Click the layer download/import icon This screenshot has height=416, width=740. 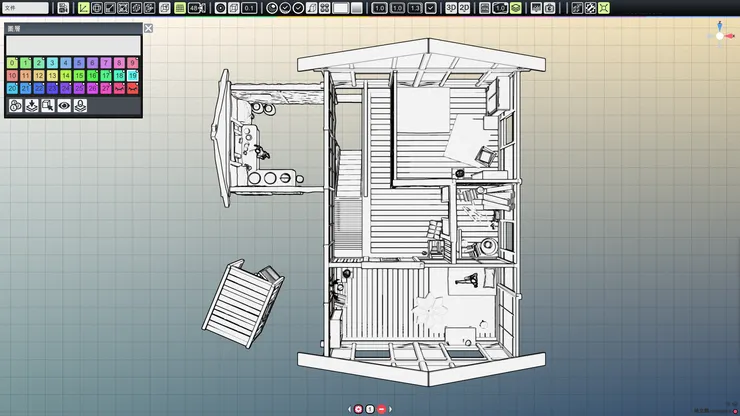coord(32,105)
